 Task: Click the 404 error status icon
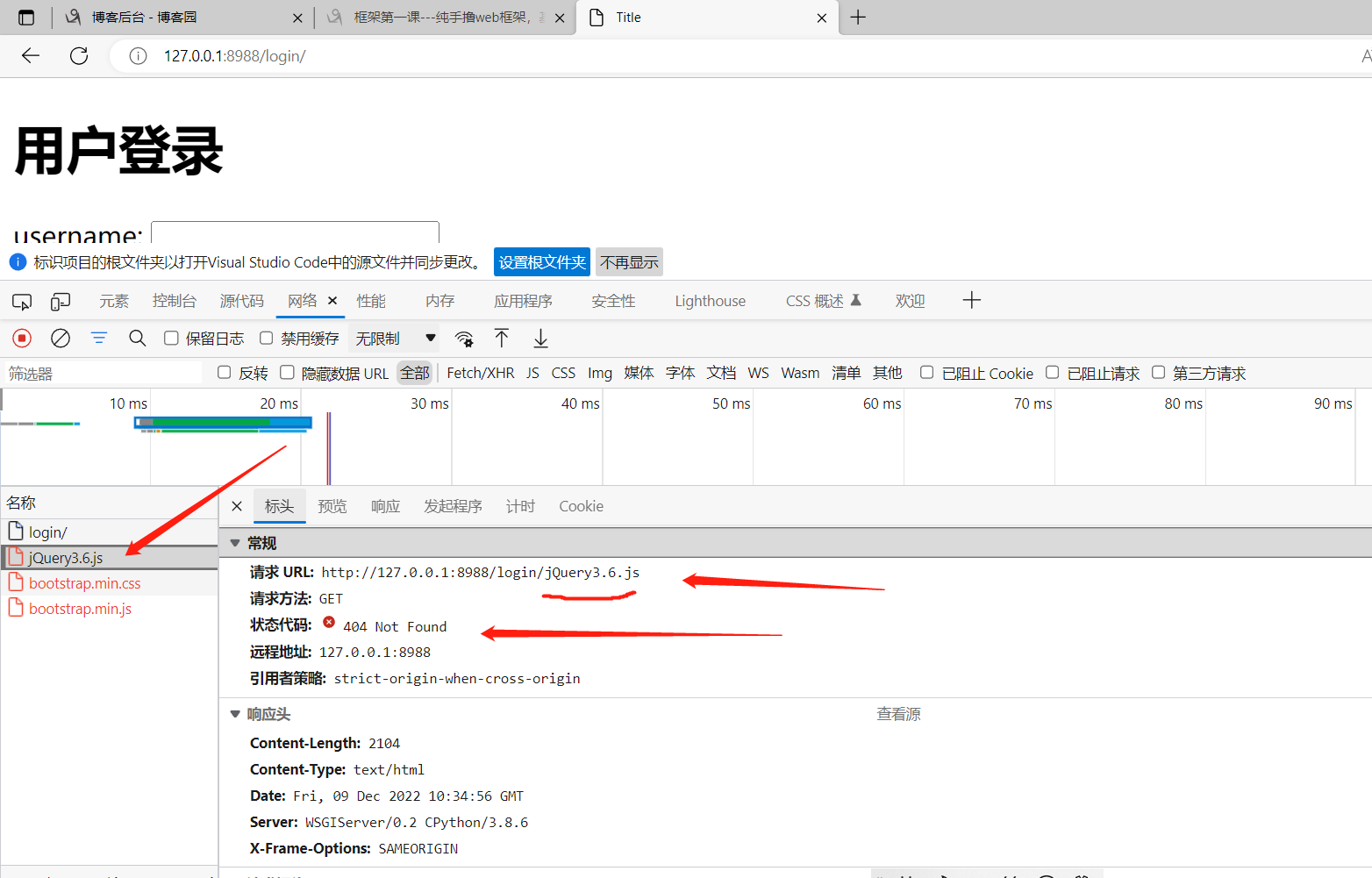329,622
